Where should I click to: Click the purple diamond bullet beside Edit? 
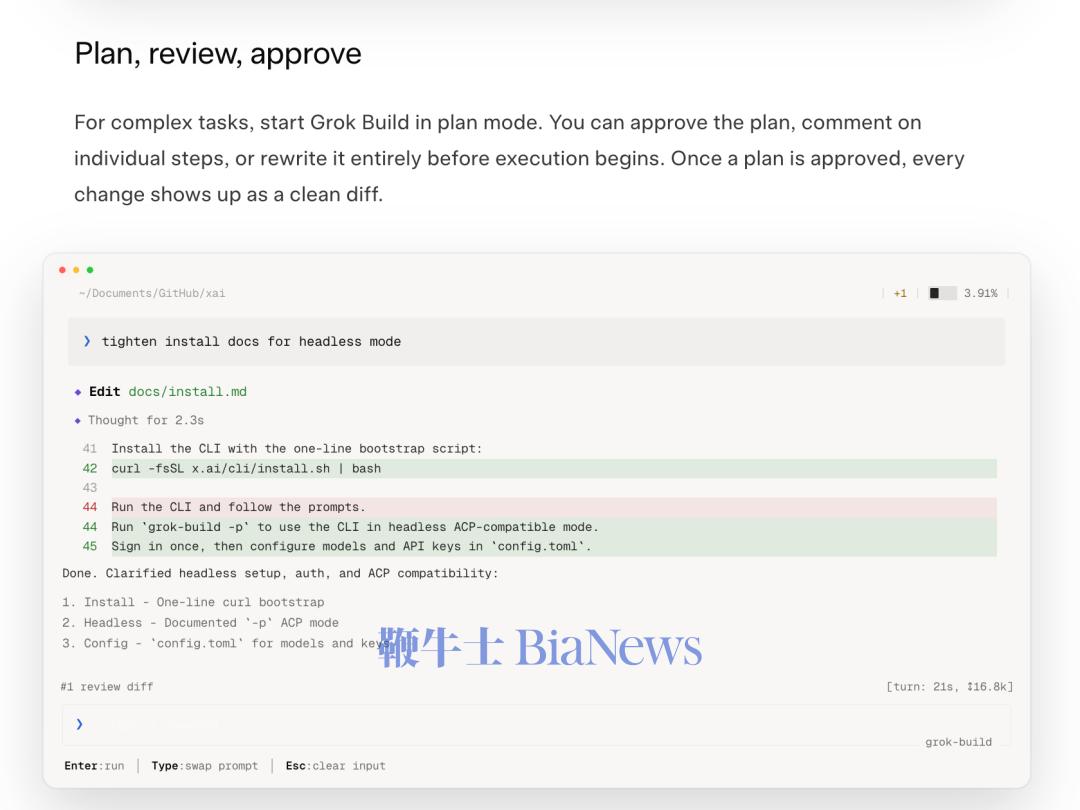(78, 392)
